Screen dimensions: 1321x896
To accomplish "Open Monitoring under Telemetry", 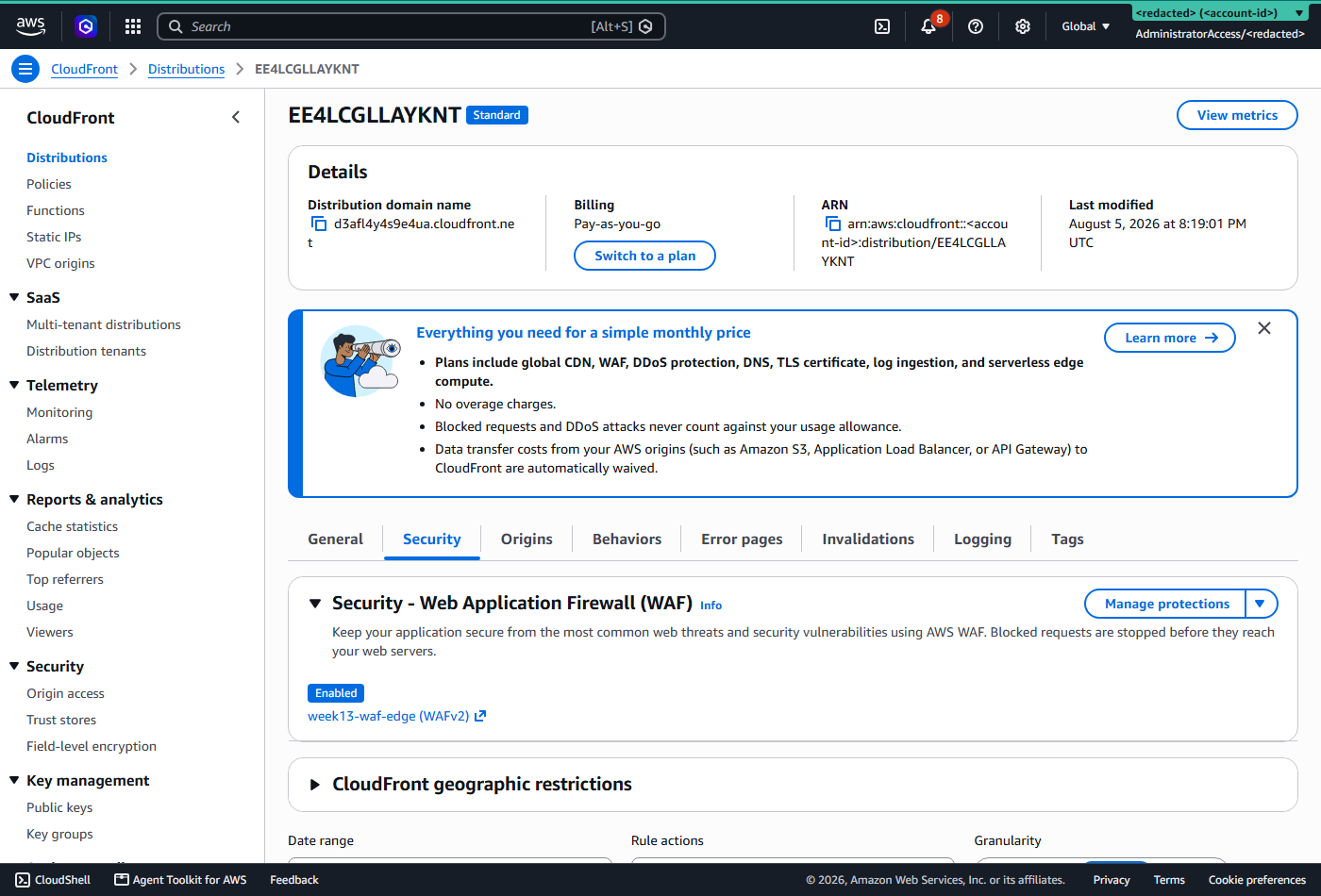I will click(59, 412).
